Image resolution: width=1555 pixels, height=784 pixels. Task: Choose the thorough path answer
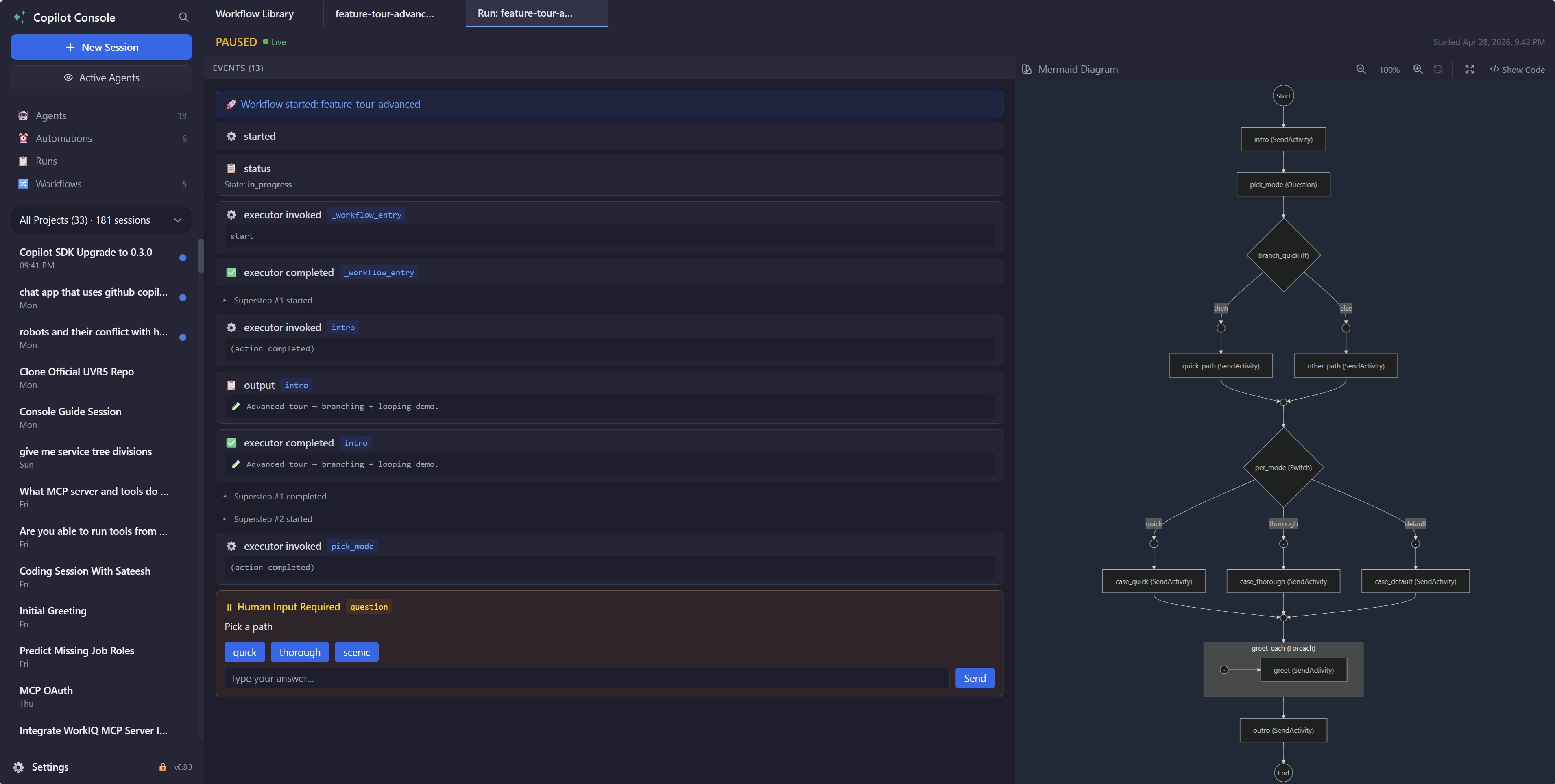coord(300,652)
